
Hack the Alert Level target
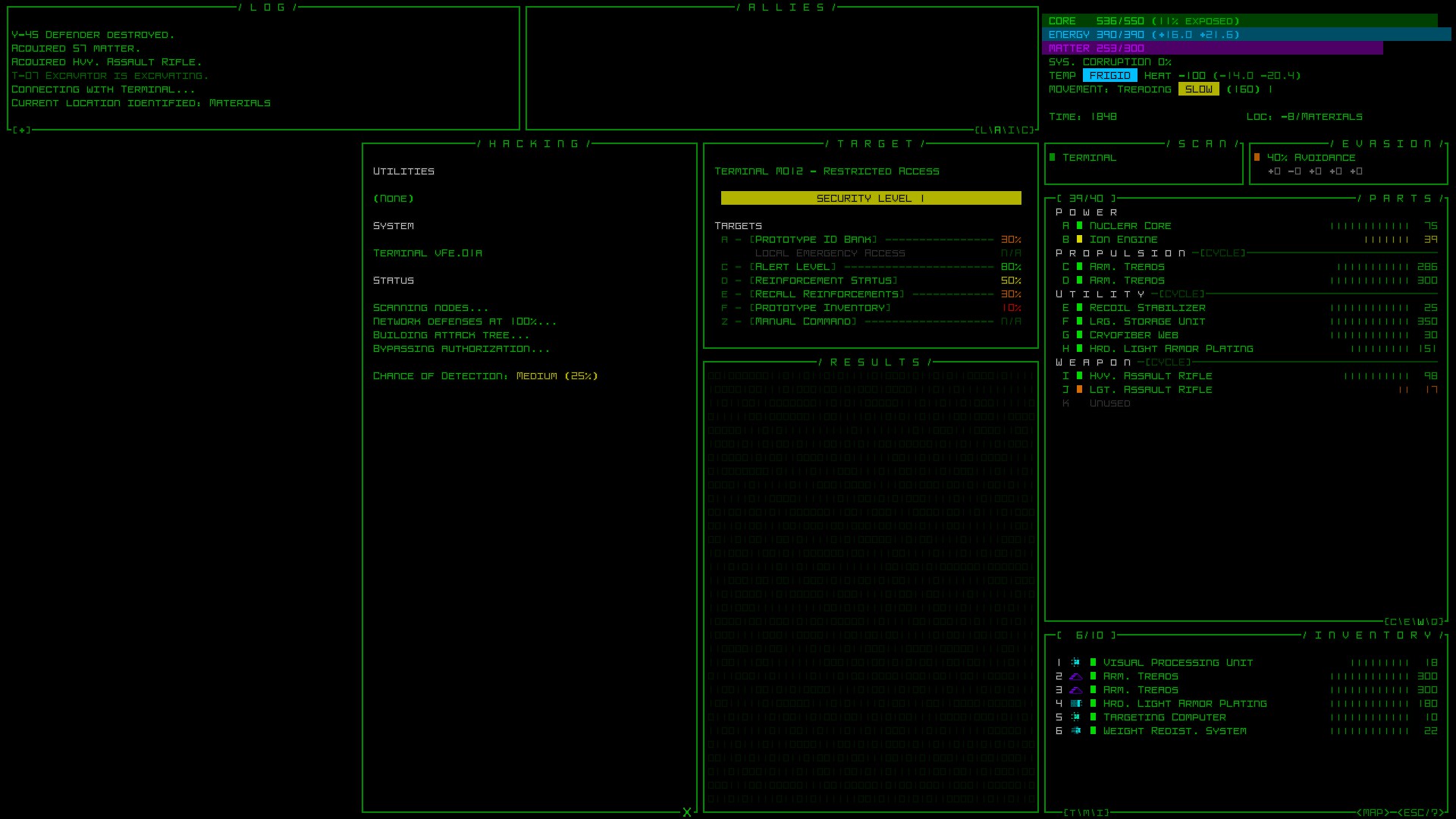pyautogui.click(x=871, y=267)
